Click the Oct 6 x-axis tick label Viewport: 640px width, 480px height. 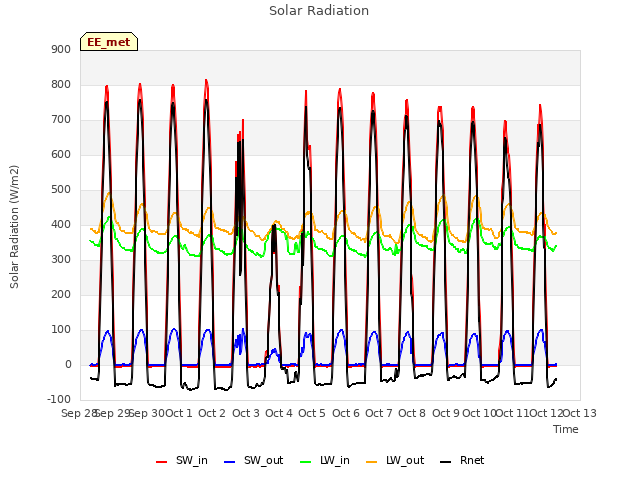pos(346,413)
